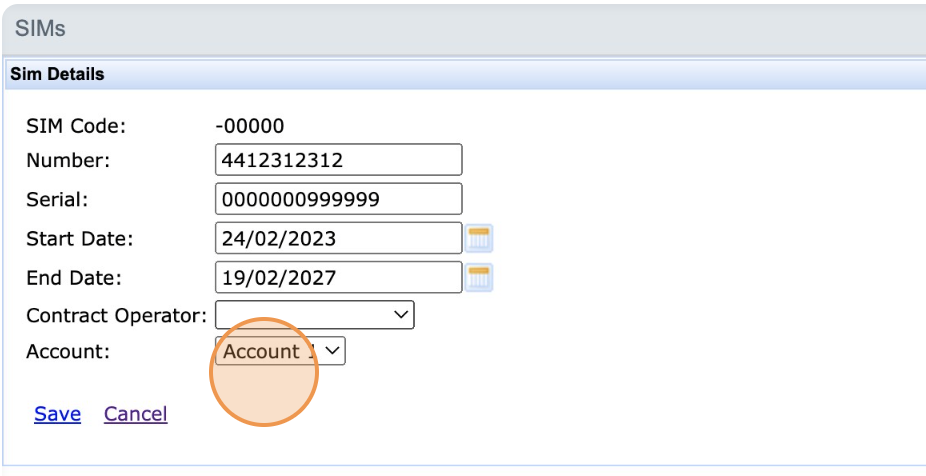Screen dimensions: 926x476
Task: Open the Start Date calendar picker
Action: [480, 238]
